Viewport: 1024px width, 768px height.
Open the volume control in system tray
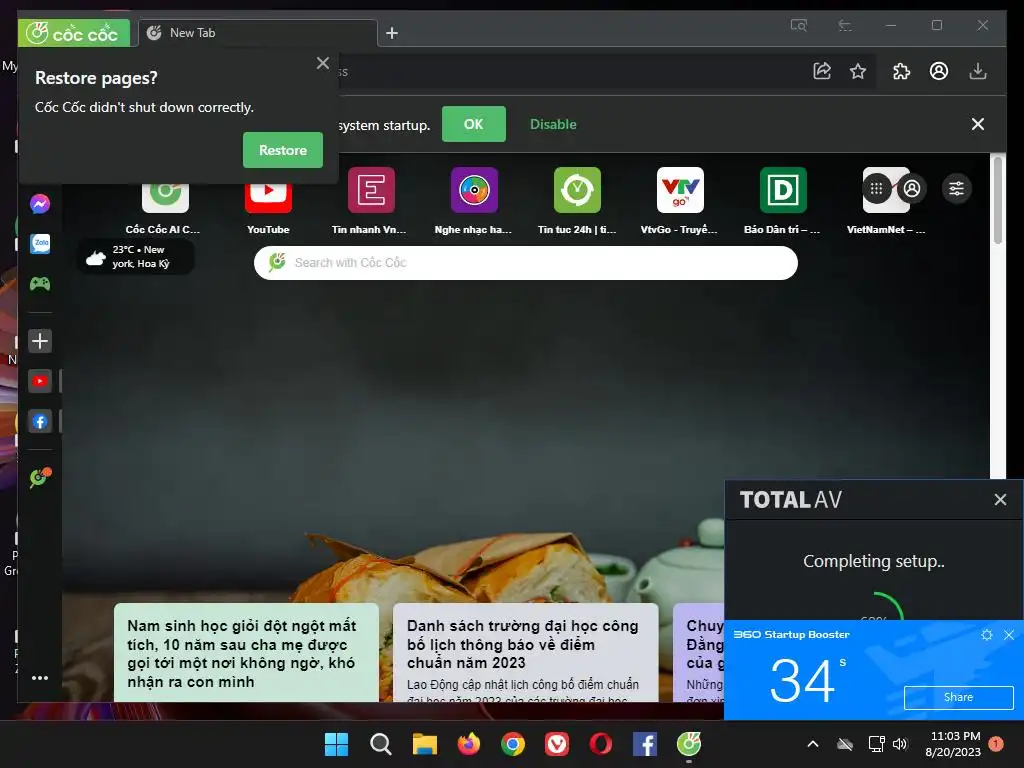coord(900,744)
